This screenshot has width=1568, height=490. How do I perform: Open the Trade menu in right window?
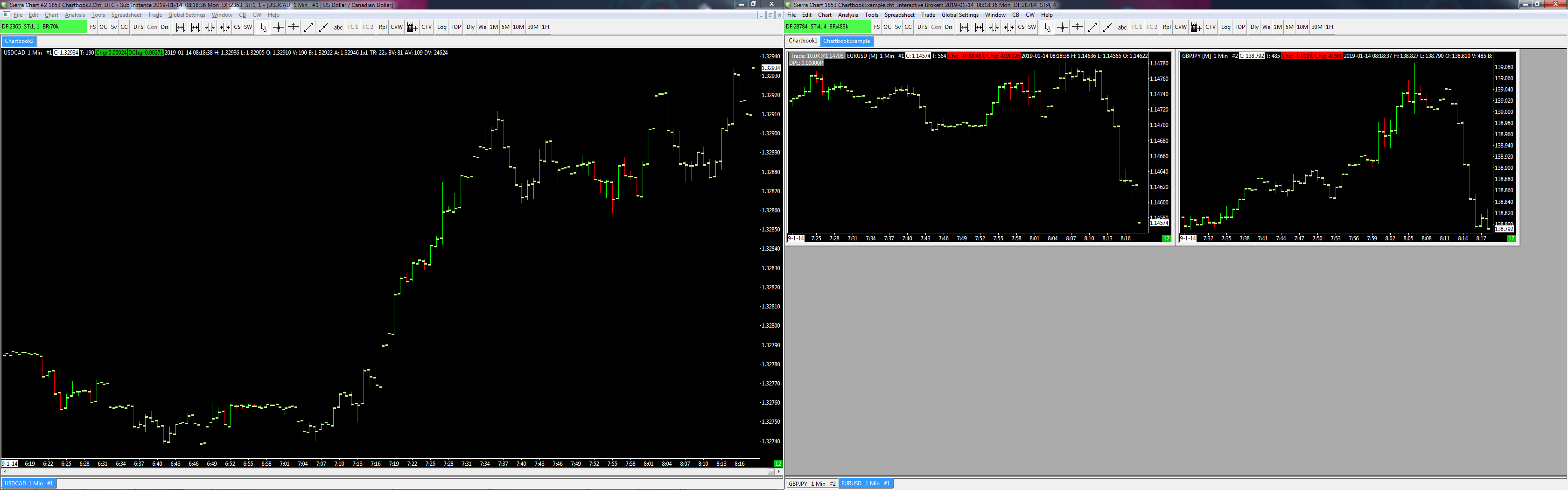(928, 14)
